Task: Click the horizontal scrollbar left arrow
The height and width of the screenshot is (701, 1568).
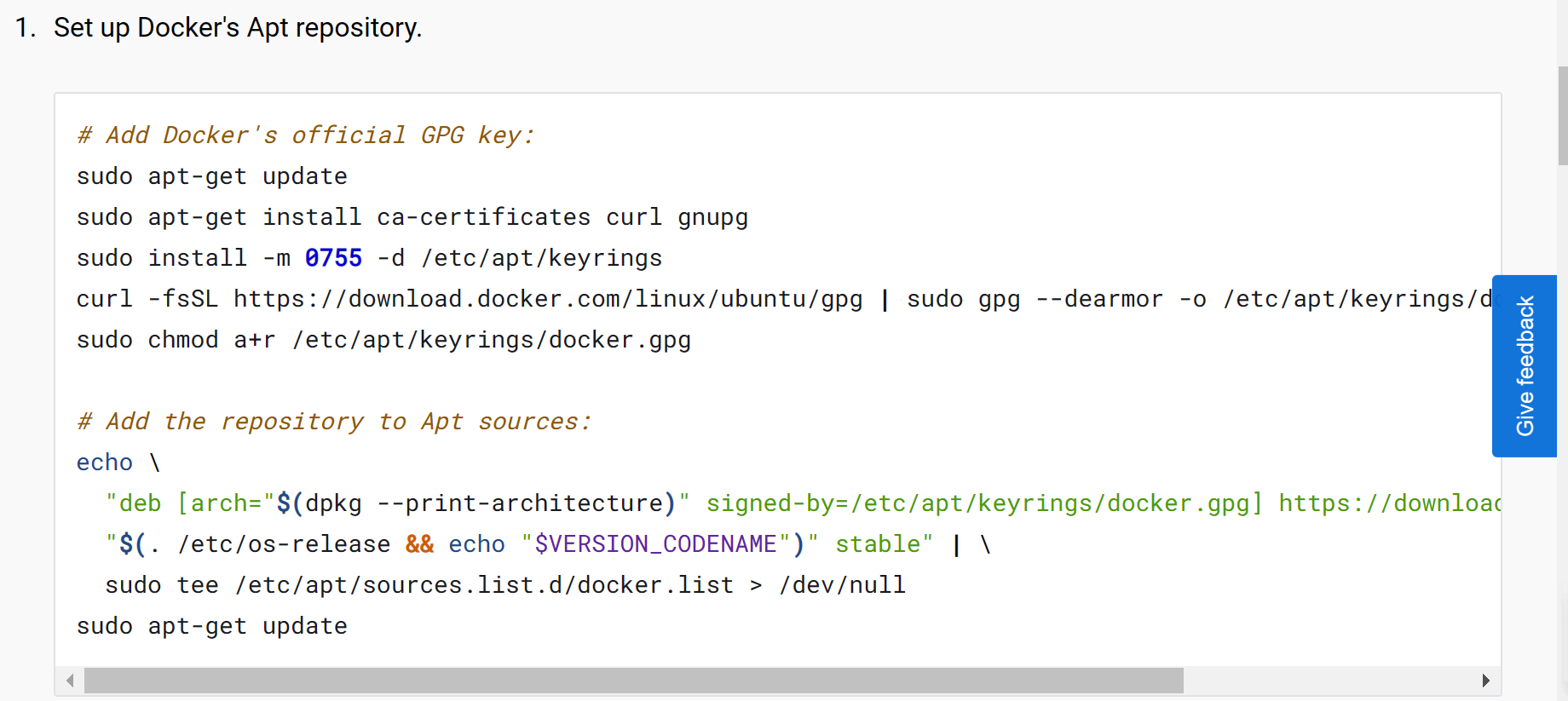Action: 70,681
